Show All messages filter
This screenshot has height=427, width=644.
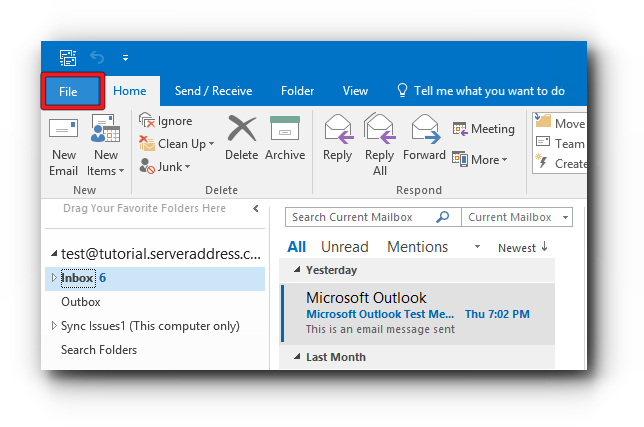296,247
